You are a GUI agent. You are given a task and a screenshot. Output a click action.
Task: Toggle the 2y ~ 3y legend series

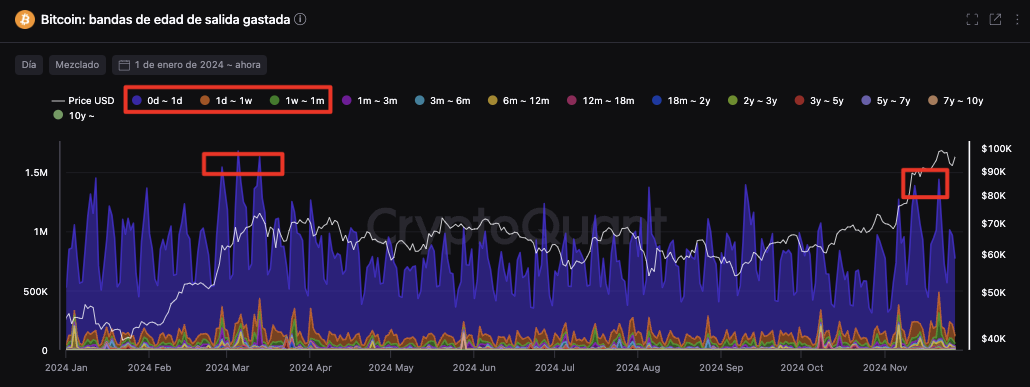pos(754,101)
